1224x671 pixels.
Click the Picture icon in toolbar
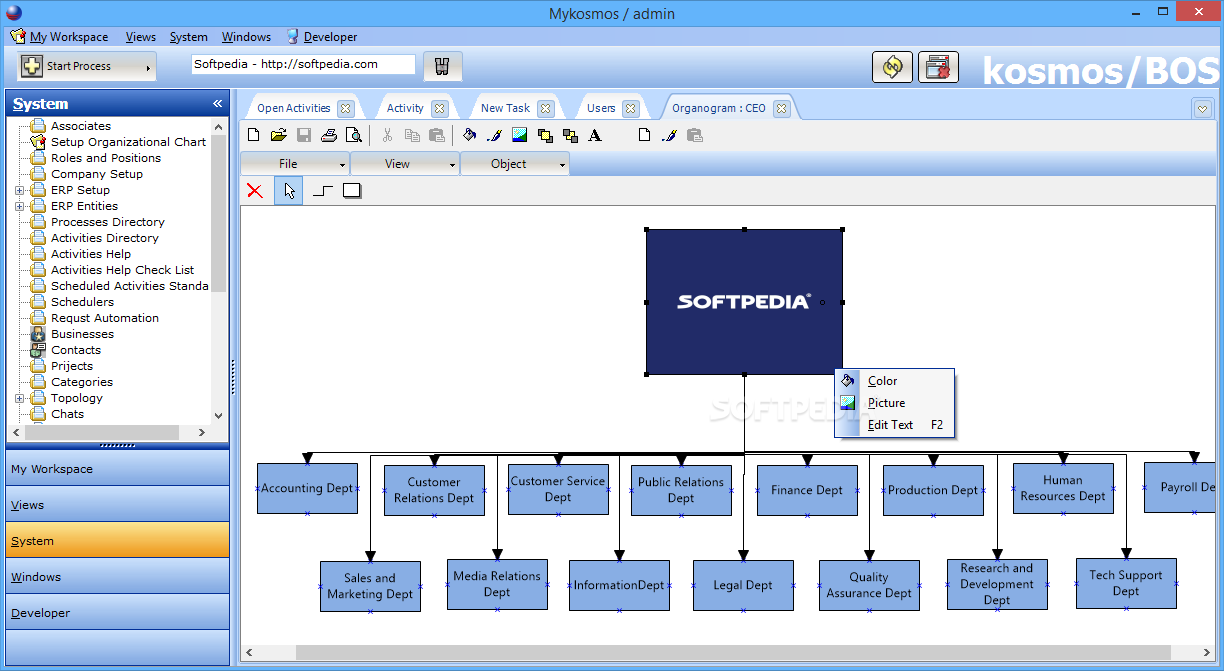[x=520, y=135]
